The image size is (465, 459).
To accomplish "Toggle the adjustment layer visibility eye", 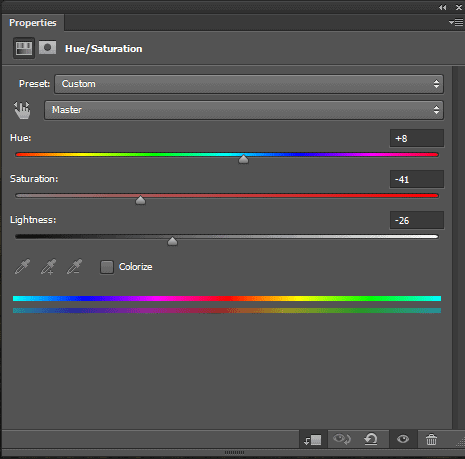I will 403,439.
